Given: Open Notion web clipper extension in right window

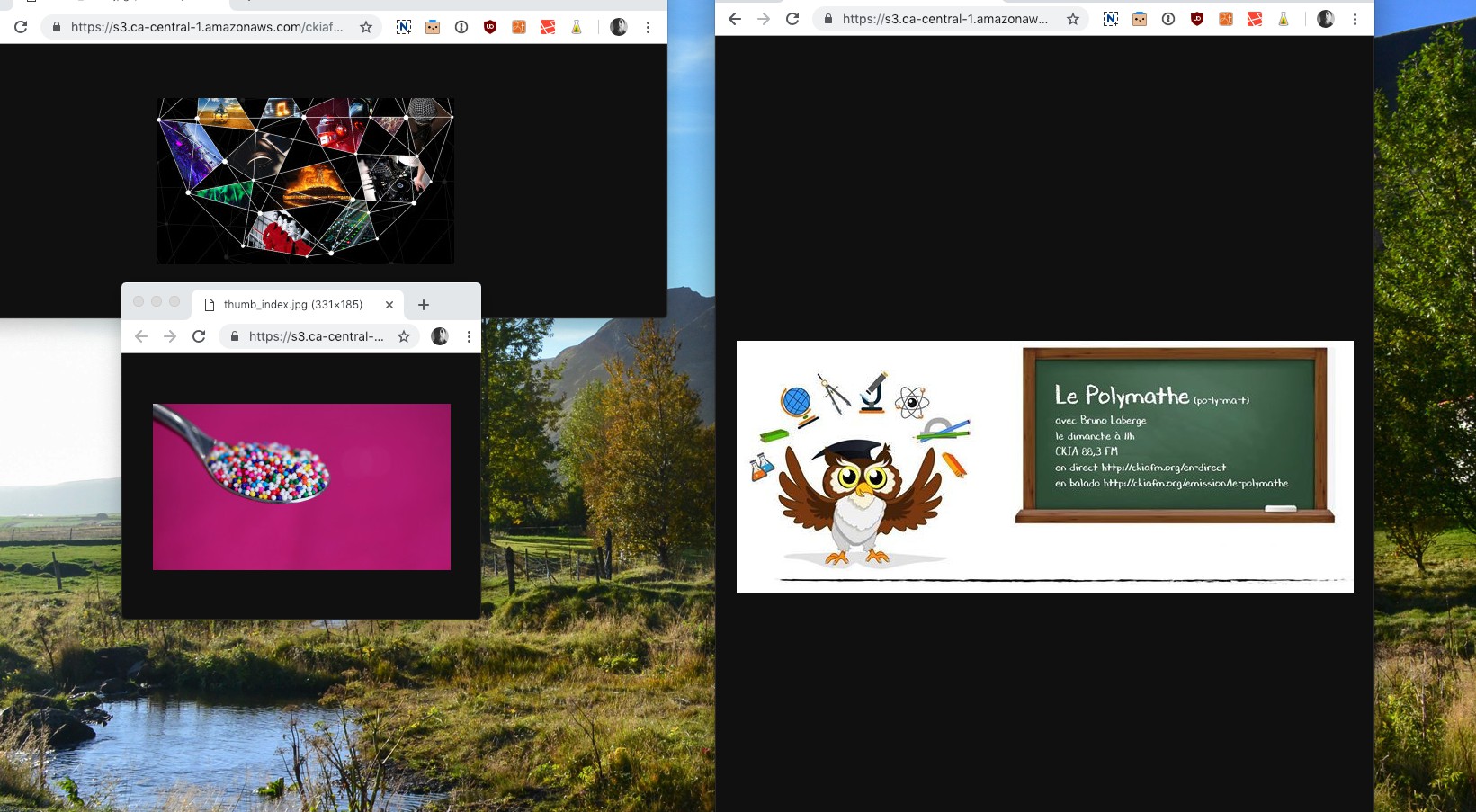Looking at the screenshot, I should tap(1111, 19).
